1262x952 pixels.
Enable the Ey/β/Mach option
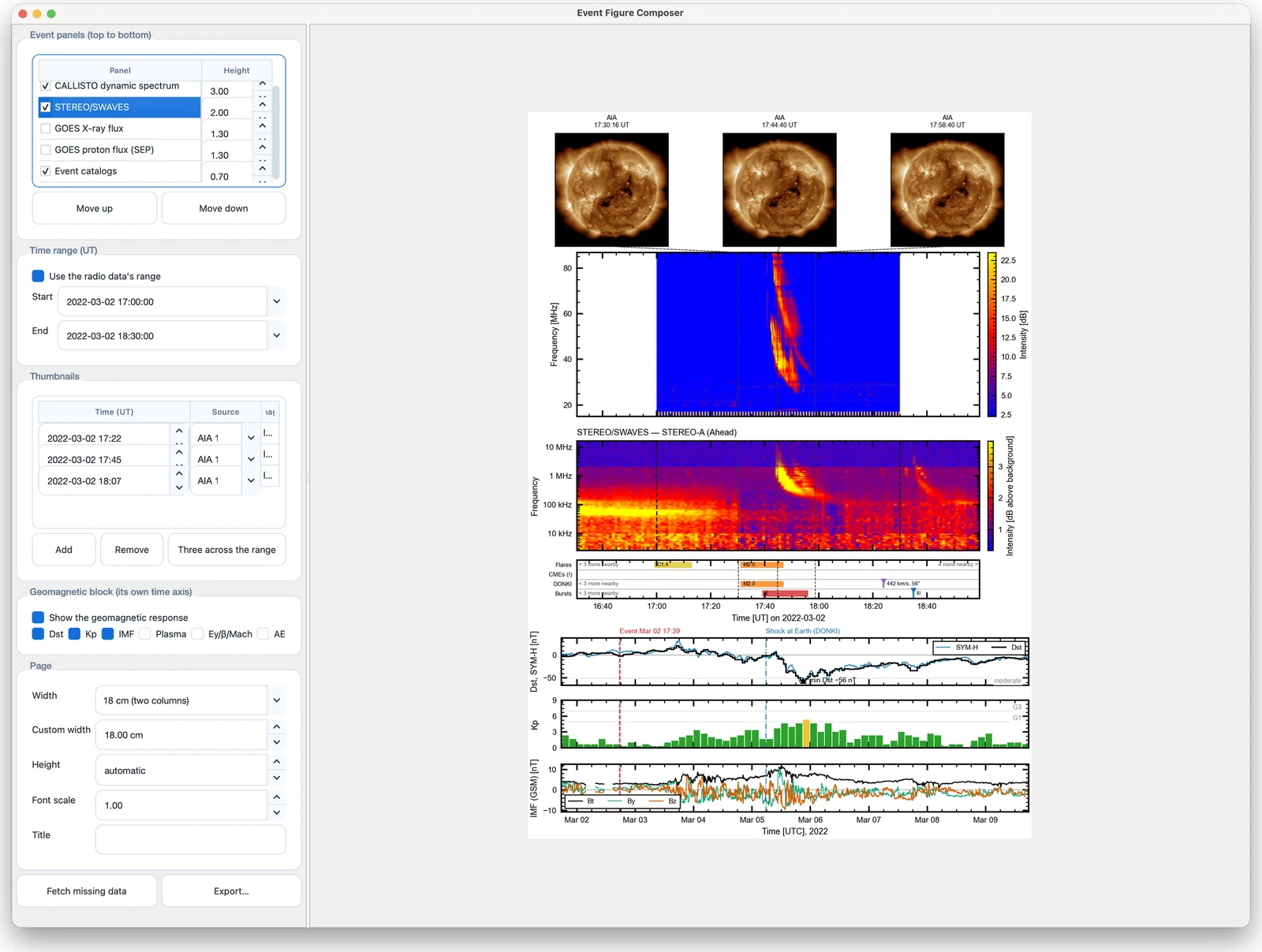[x=198, y=634]
